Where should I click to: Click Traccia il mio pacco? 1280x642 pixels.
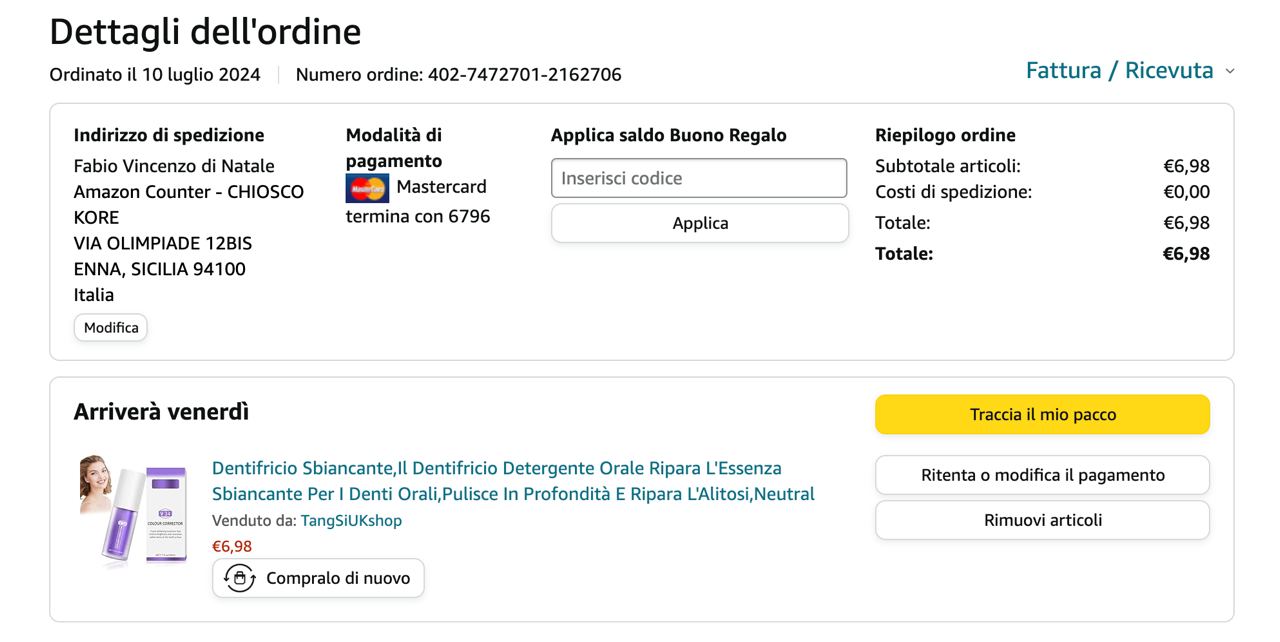pos(1042,414)
